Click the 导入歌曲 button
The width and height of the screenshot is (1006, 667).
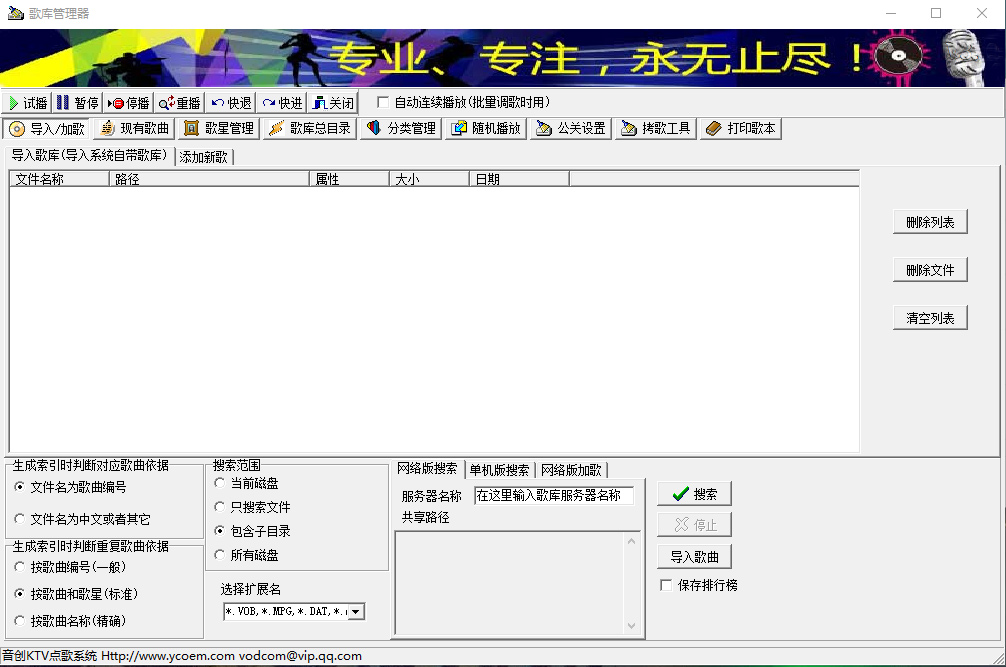(694, 557)
